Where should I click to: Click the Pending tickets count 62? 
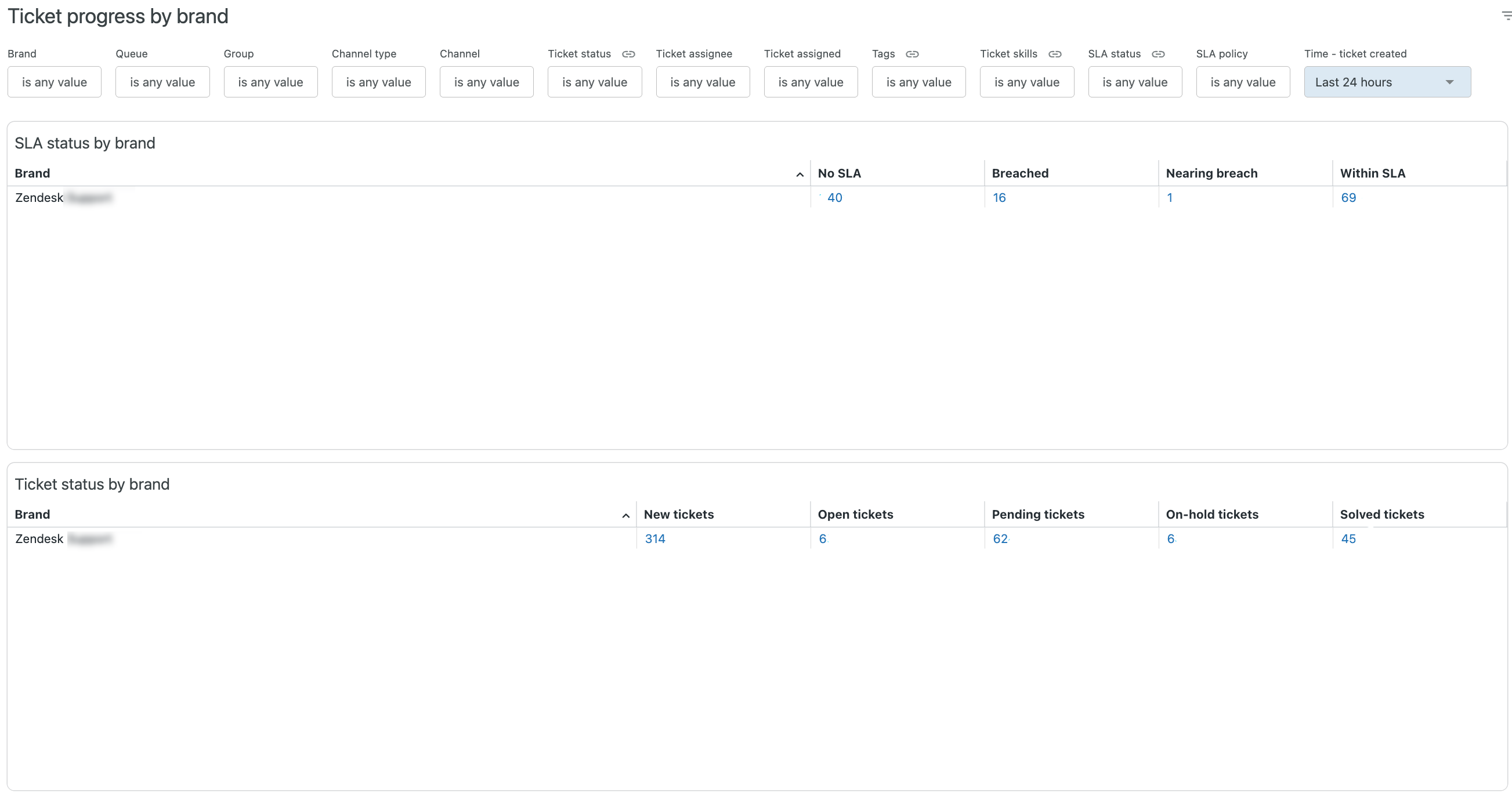tap(1000, 539)
